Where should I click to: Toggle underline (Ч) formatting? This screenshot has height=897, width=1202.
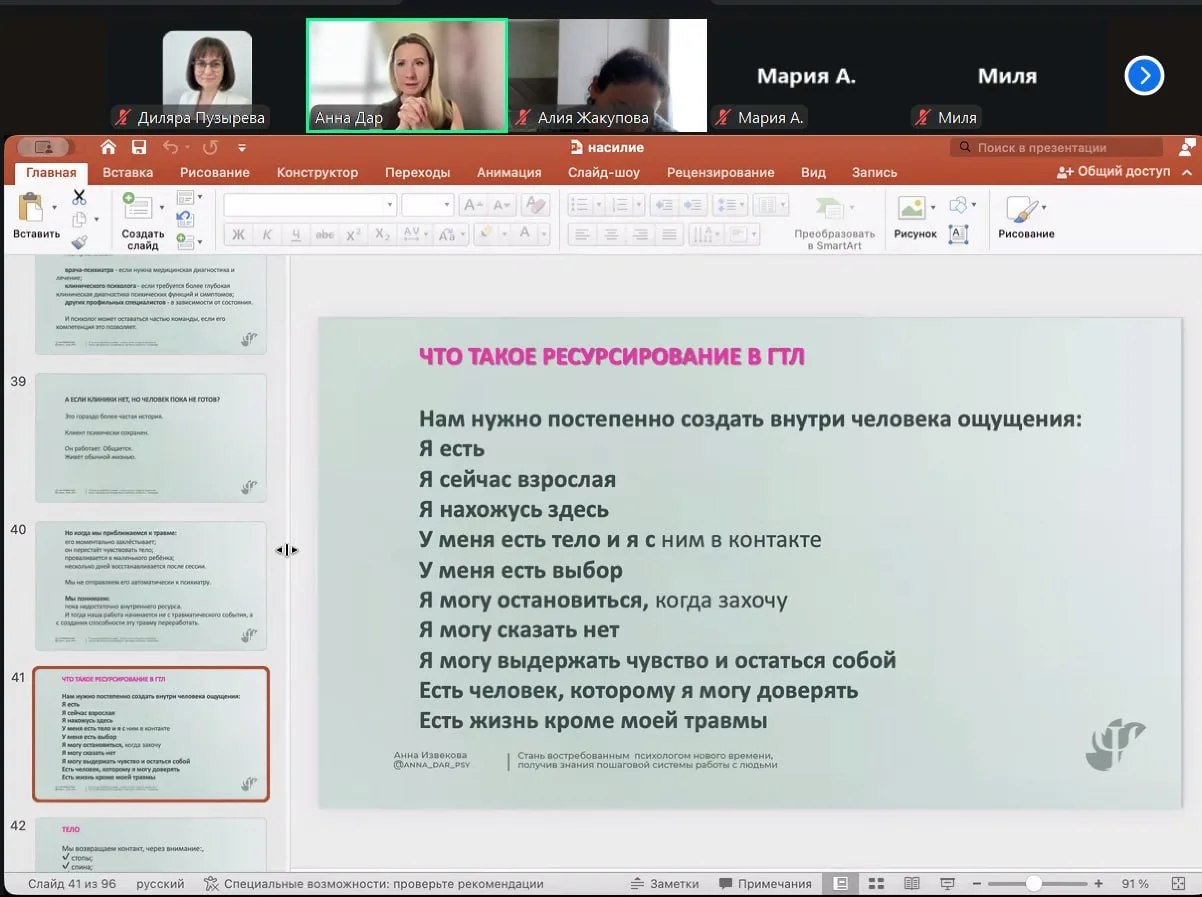pyautogui.click(x=296, y=235)
